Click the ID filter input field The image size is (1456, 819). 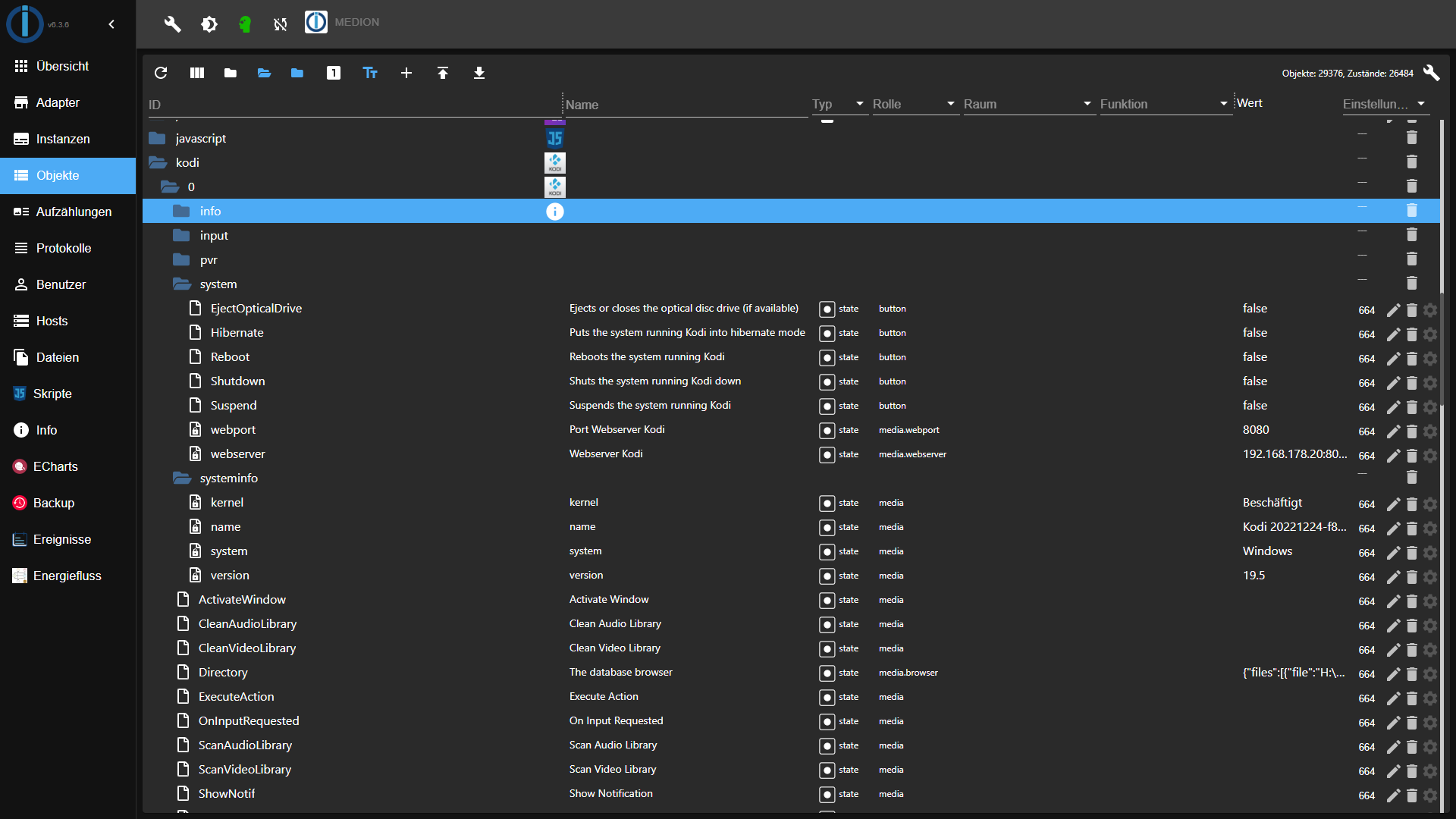tap(353, 105)
